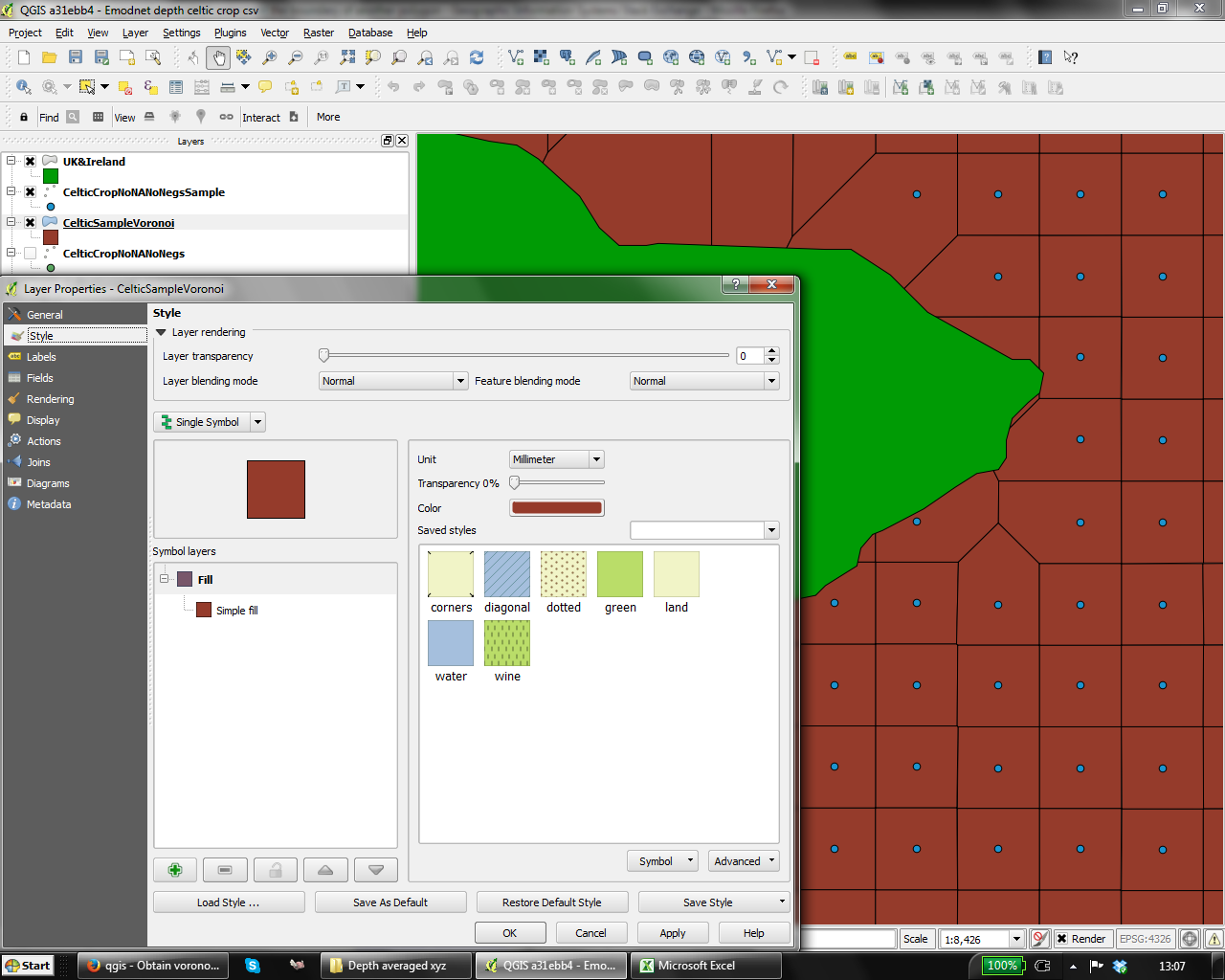Image resolution: width=1225 pixels, height=980 pixels.
Task: Open the Layer blending mode dropdown
Action: [392, 381]
